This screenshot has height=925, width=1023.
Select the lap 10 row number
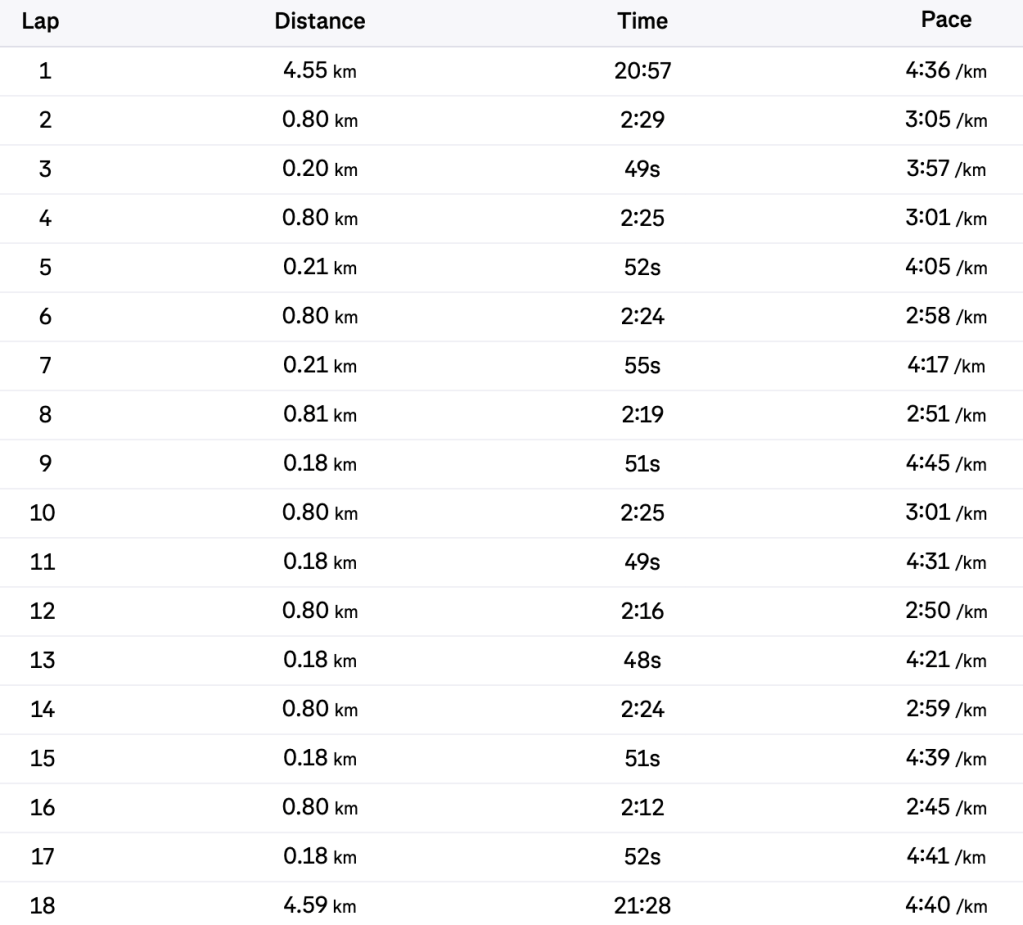point(45,513)
